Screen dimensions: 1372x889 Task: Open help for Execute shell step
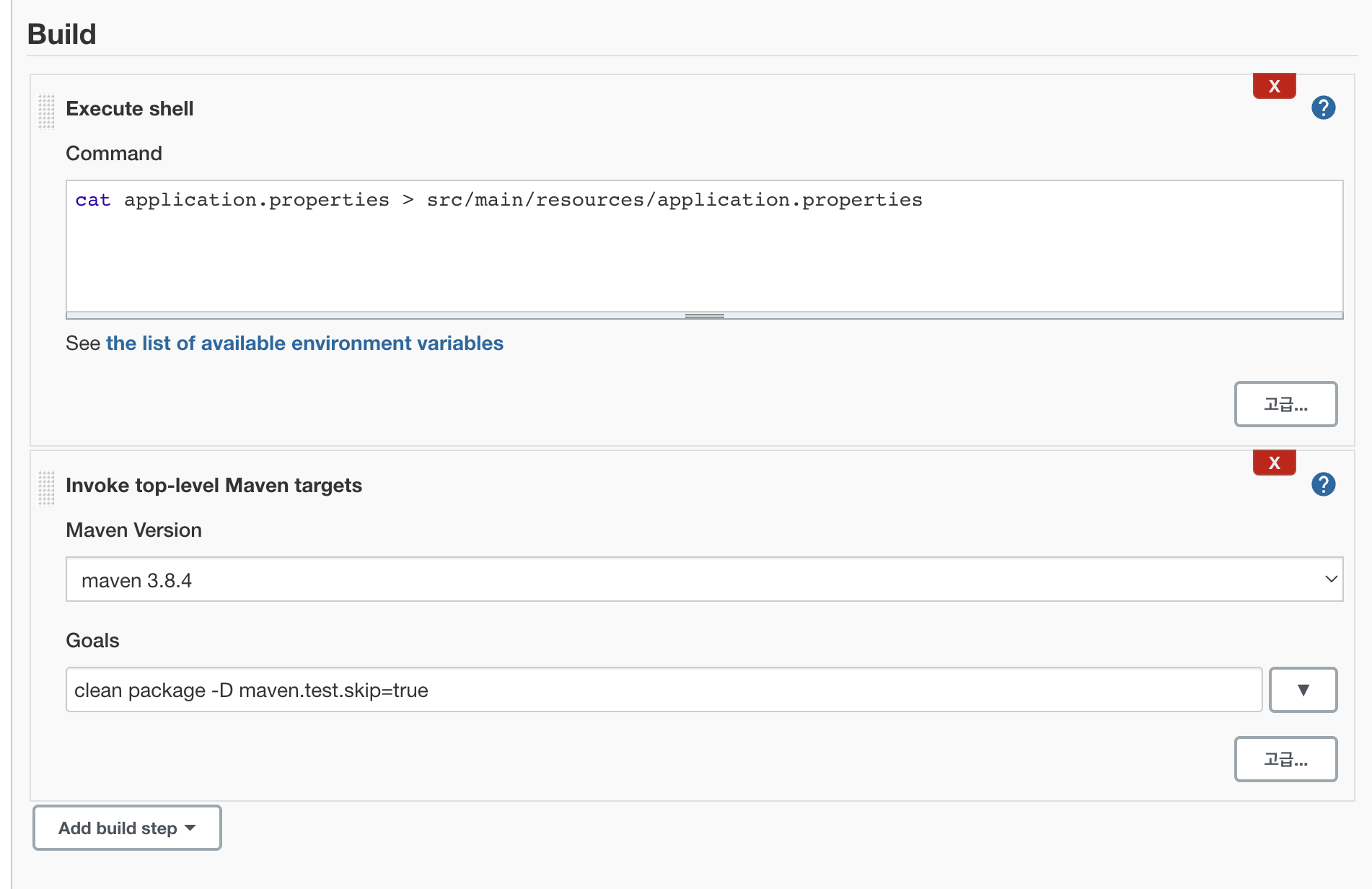[x=1323, y=108]
